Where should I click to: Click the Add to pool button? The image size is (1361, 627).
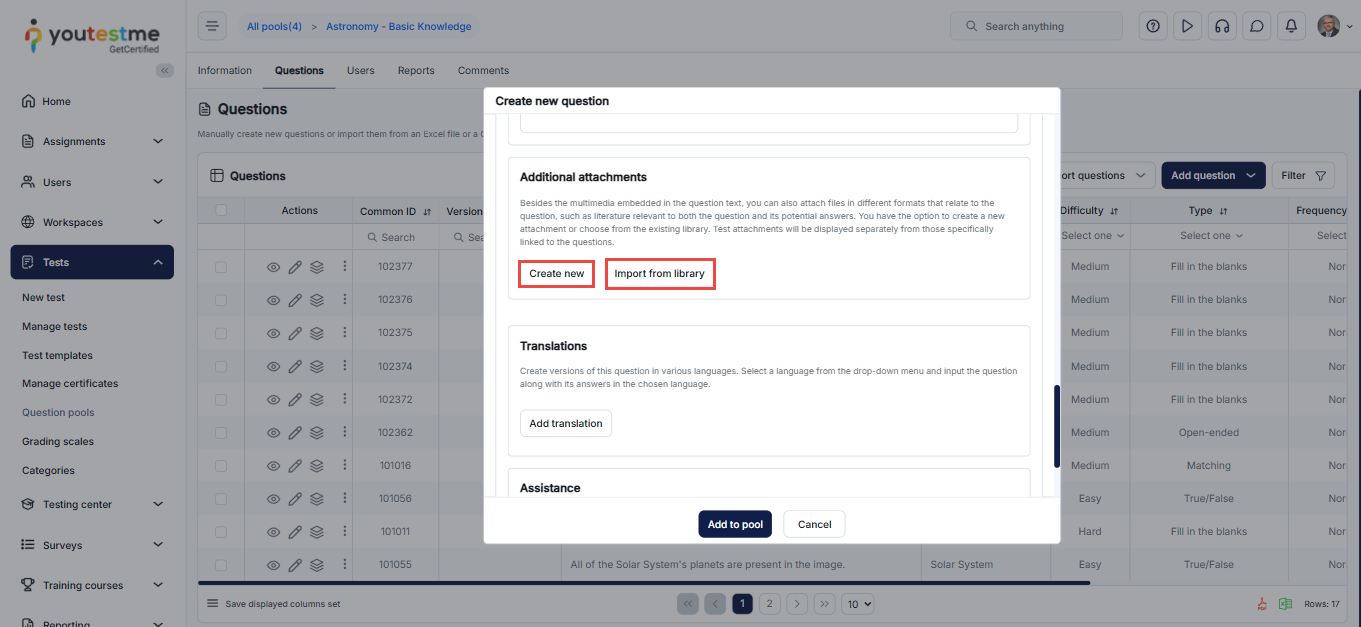(735, 524)
